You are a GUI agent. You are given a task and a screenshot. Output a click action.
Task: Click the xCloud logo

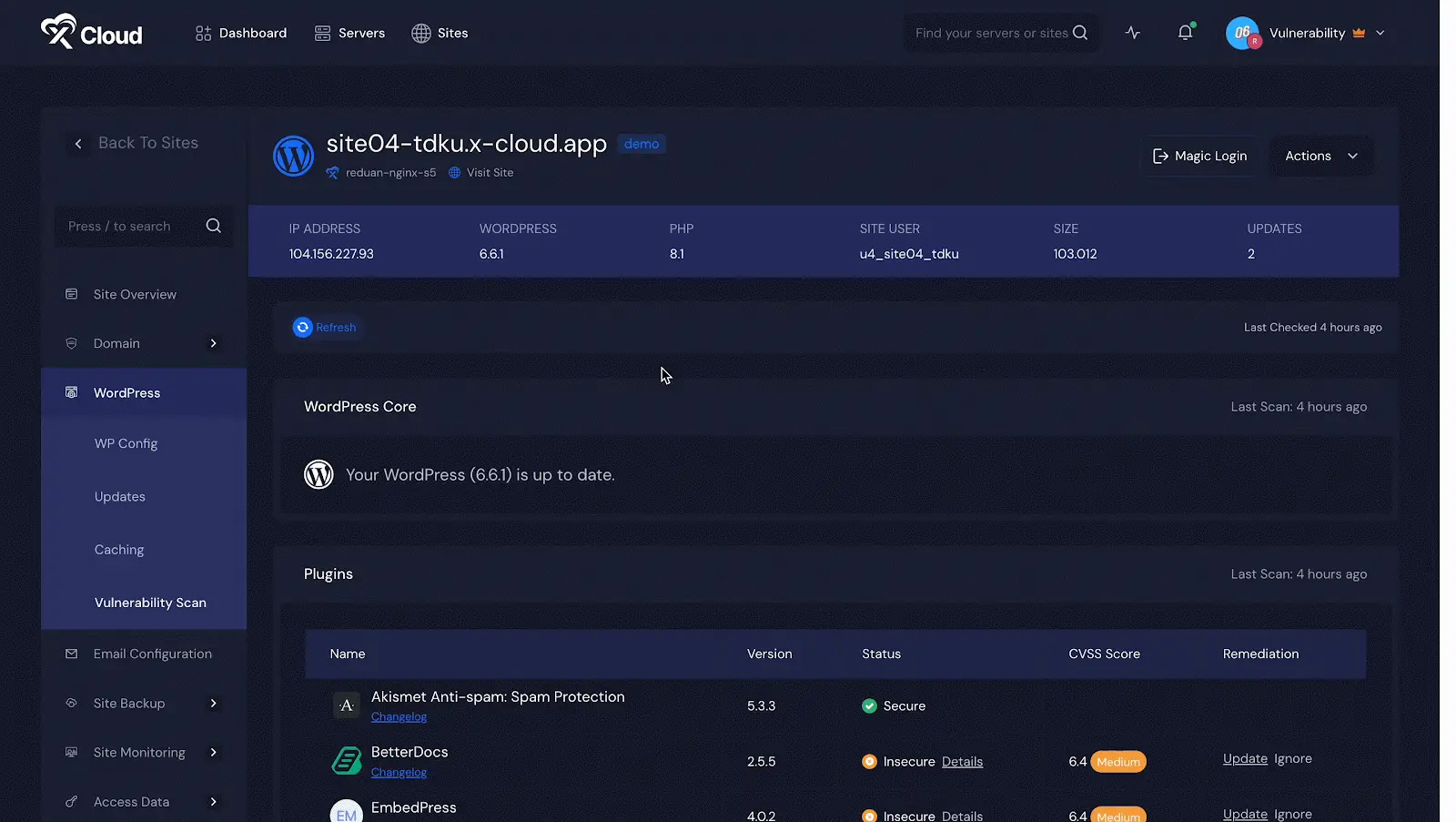tap(91, 32)
